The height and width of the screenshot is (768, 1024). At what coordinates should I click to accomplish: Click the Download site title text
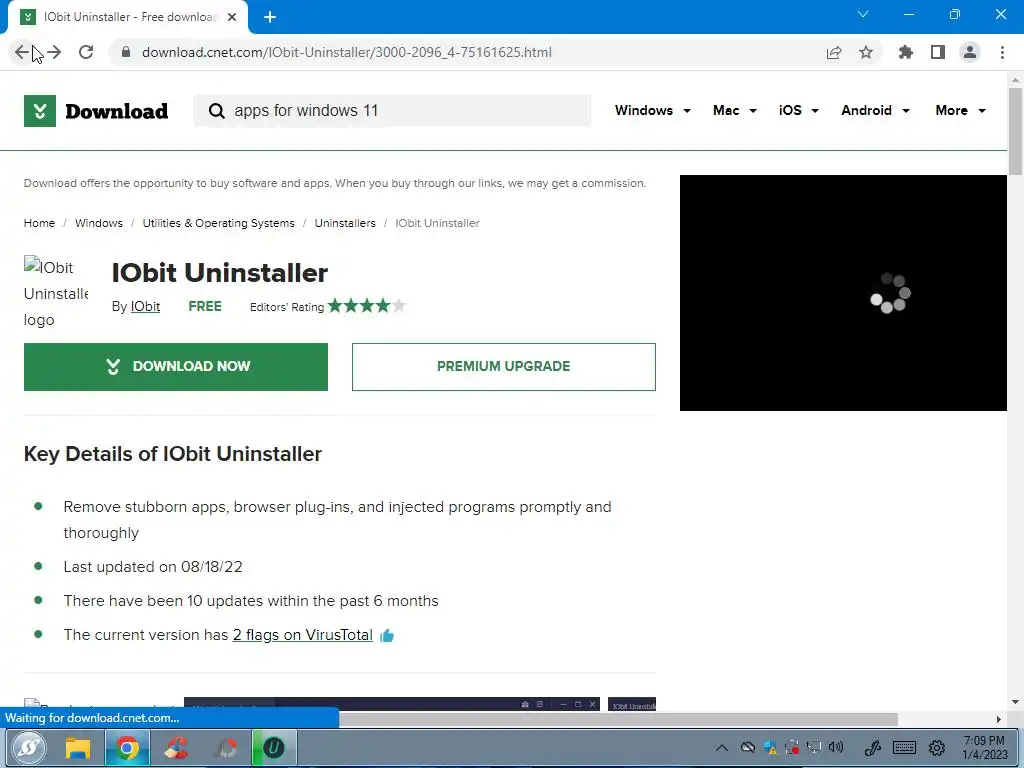coord(116,111)
